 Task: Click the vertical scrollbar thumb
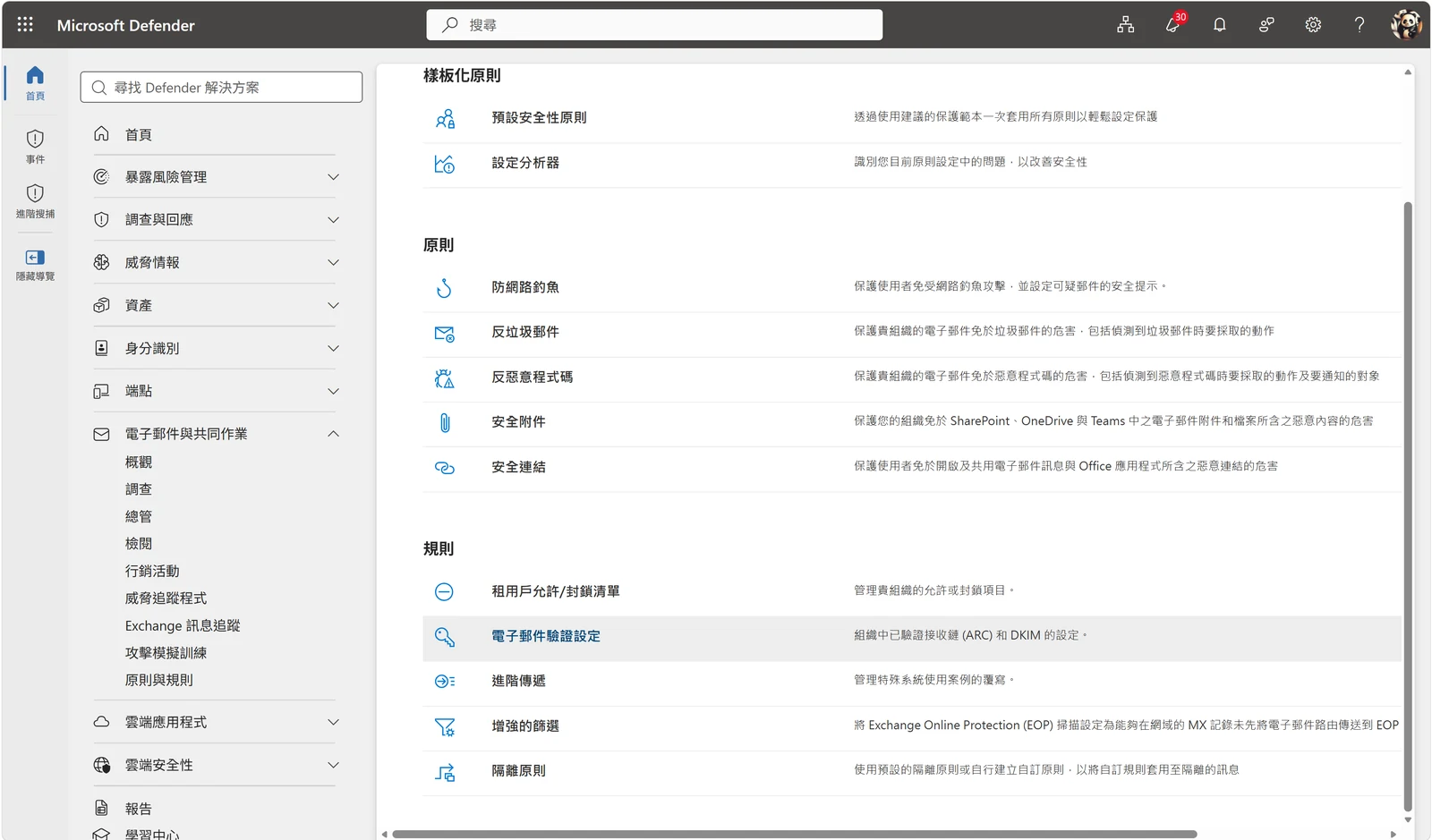1408,505
